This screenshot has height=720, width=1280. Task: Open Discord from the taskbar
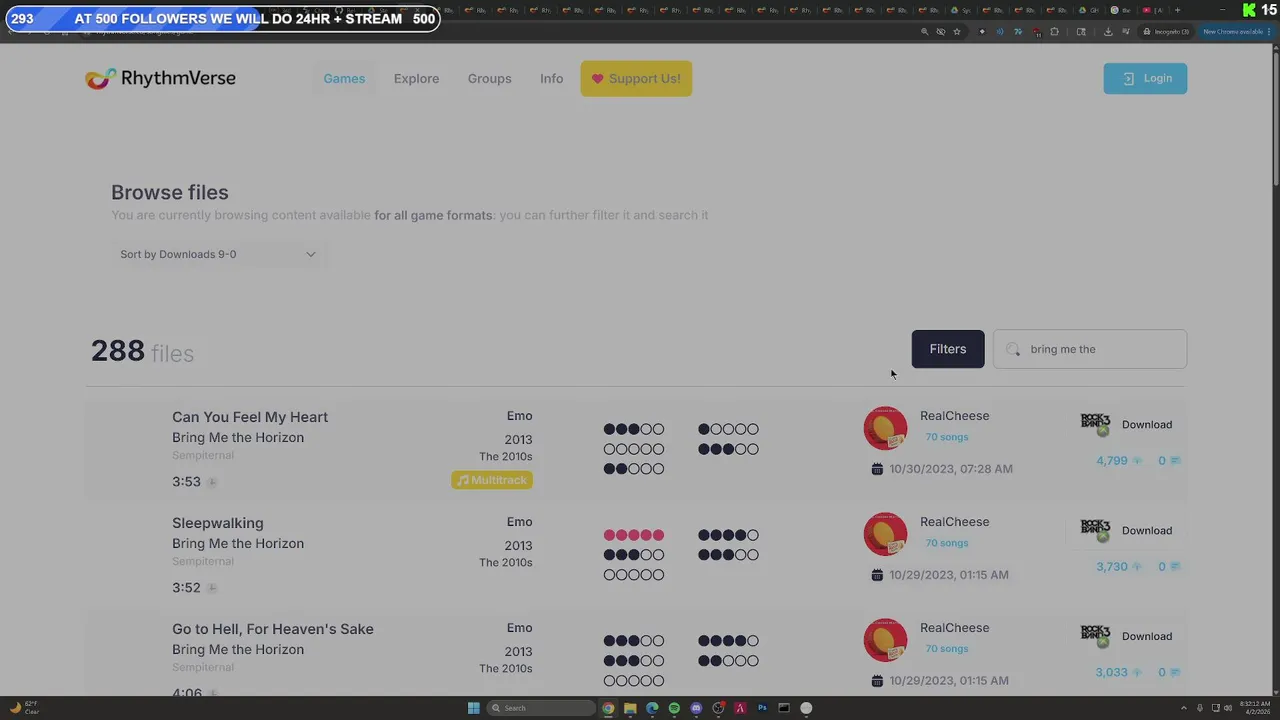(696, 708)
